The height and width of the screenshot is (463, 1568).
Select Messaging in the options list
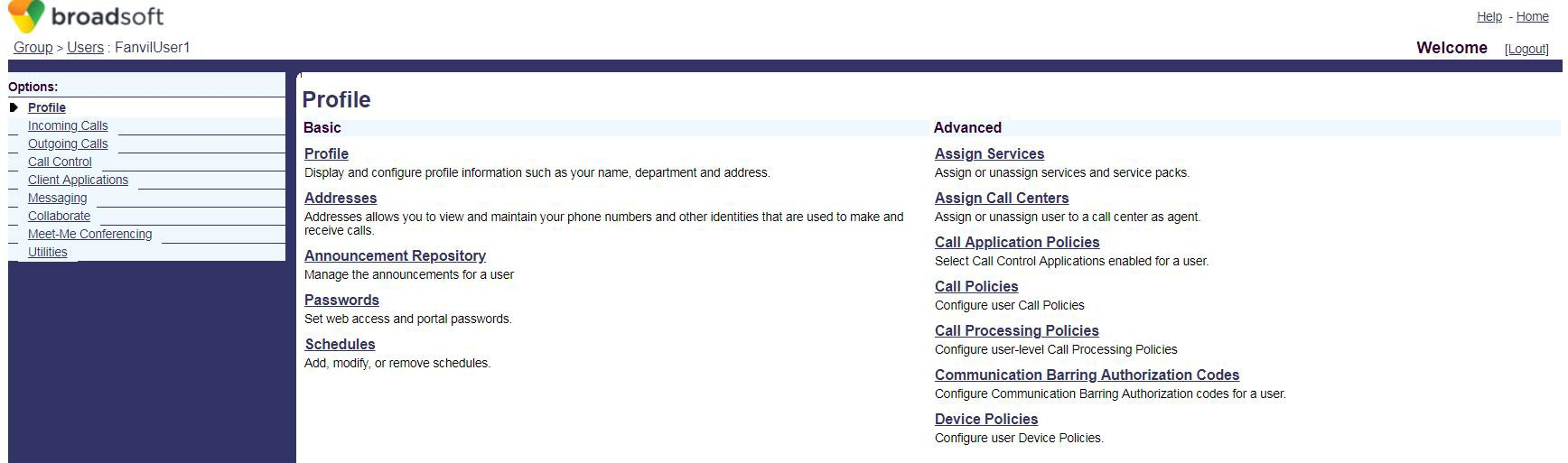pos(57,199)
